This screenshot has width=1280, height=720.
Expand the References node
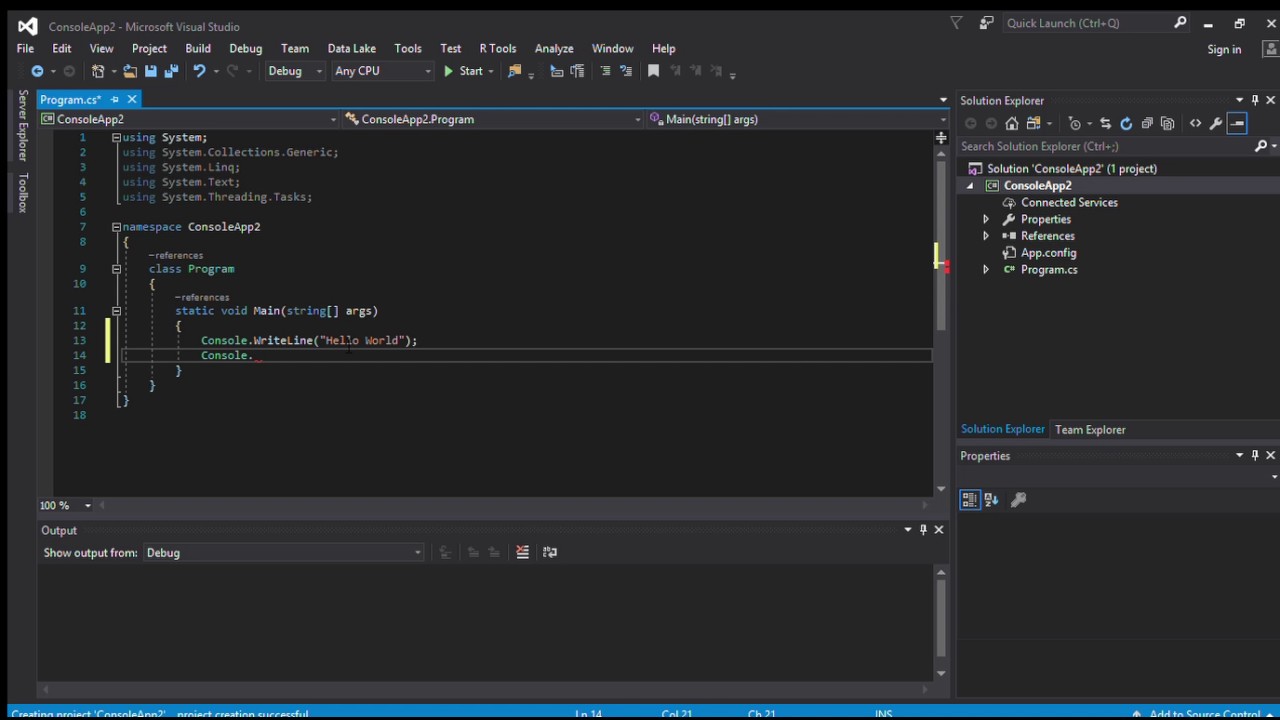(x=986, y=236)
